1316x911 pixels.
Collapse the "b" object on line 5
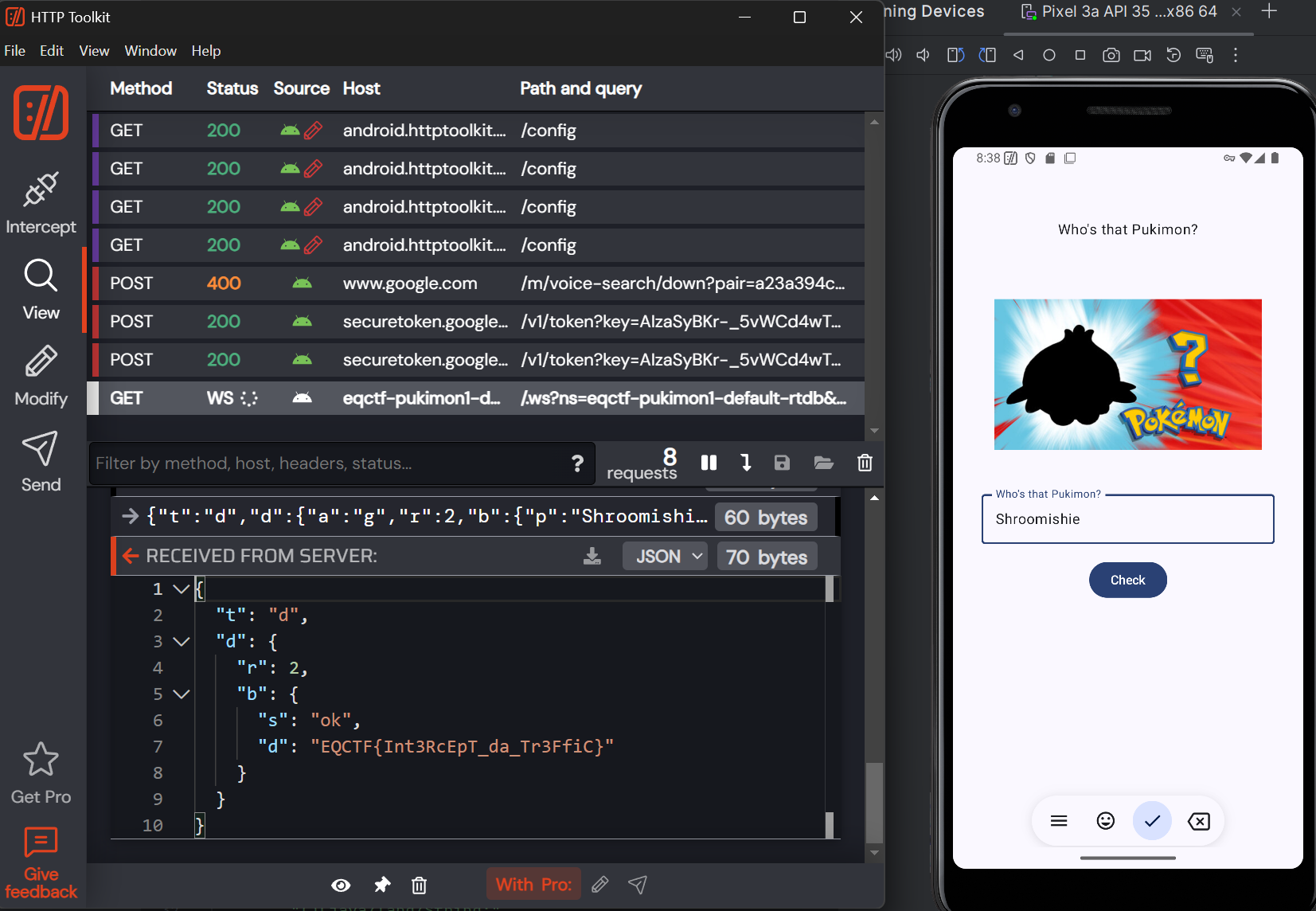click(182, 694)
